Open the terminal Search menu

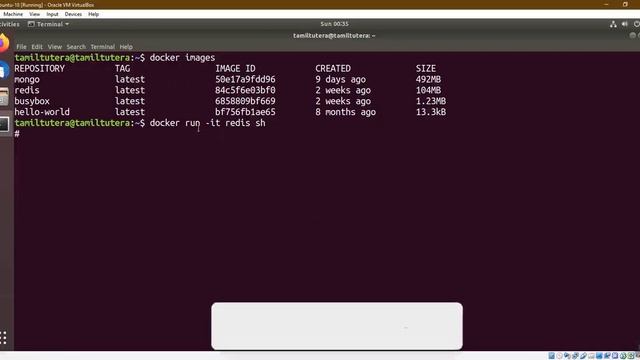[x=76, y=47]
